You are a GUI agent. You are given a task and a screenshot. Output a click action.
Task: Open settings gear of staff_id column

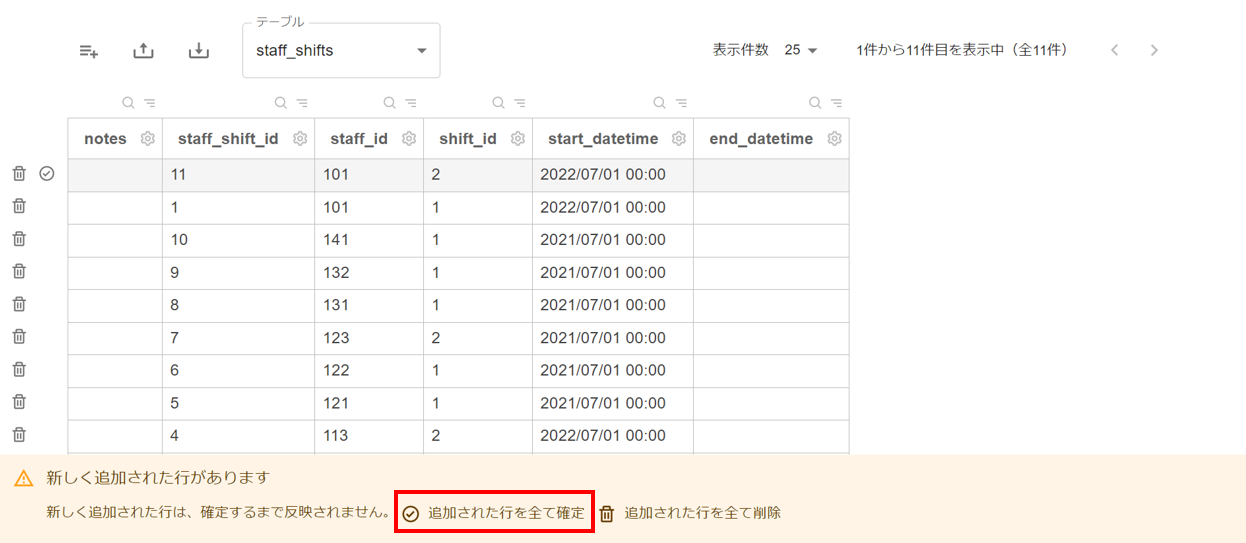(409, 139)
